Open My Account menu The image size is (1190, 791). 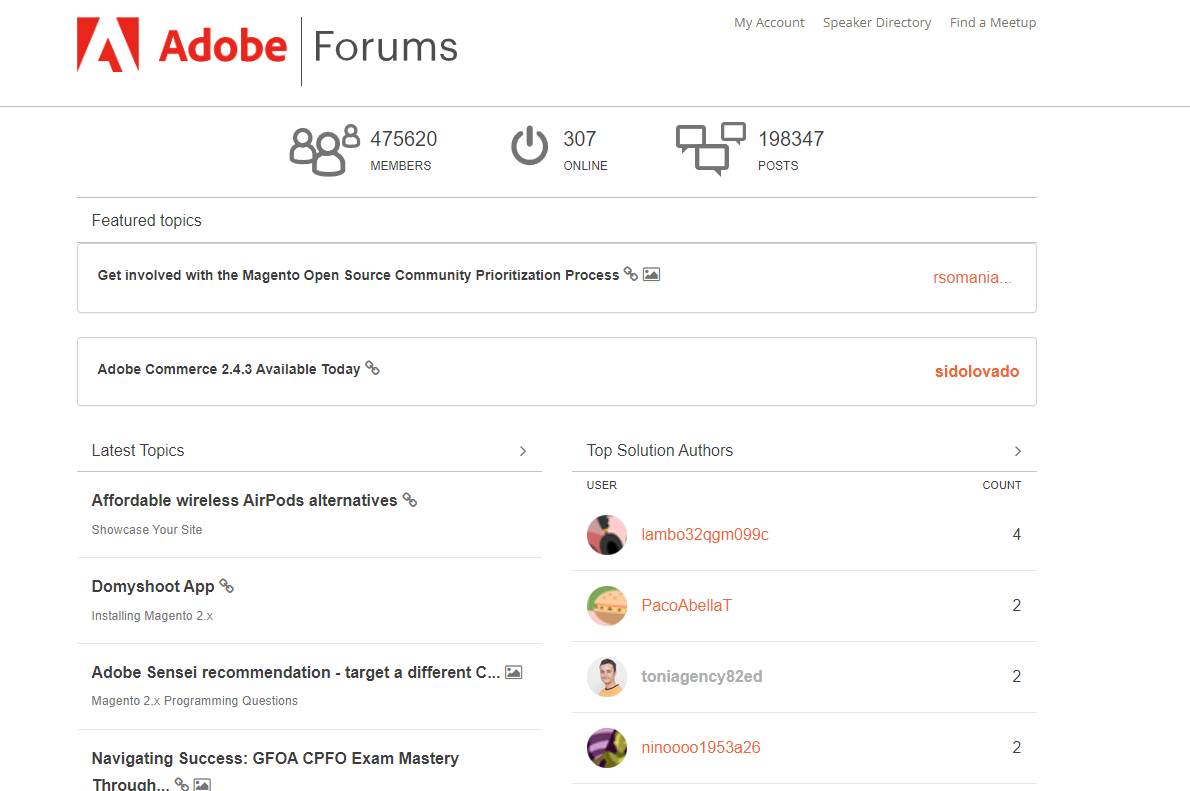(769, 23)
